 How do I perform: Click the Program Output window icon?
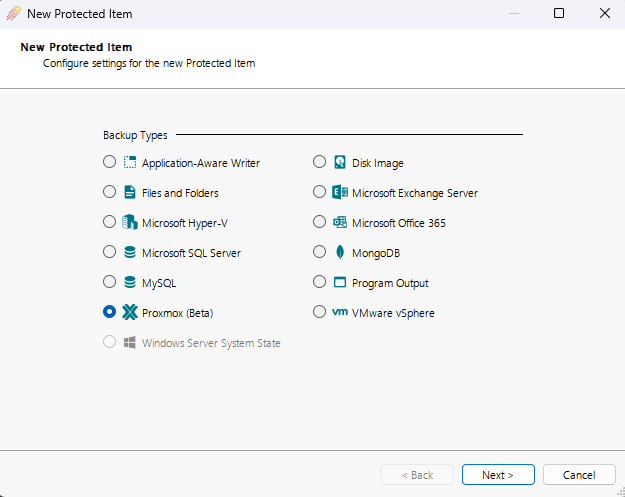pos(340,282)
